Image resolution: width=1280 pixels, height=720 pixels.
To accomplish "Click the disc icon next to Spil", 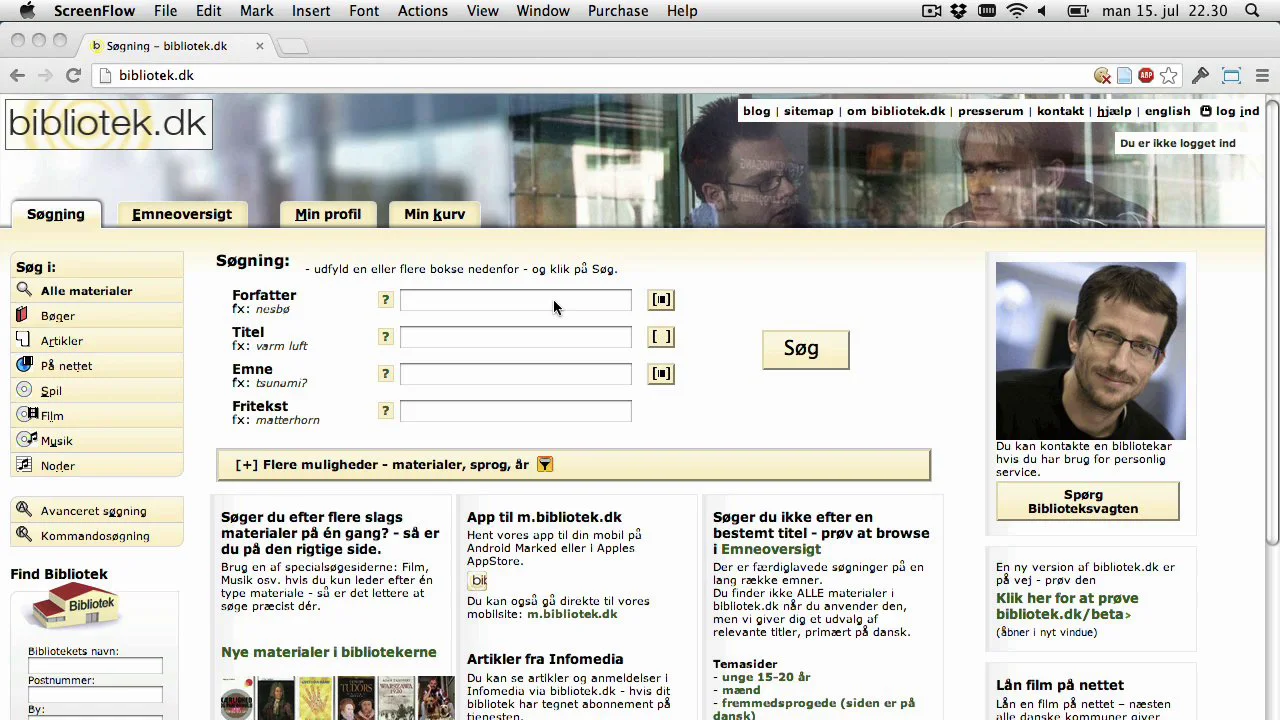I will (x=24, y=390).
